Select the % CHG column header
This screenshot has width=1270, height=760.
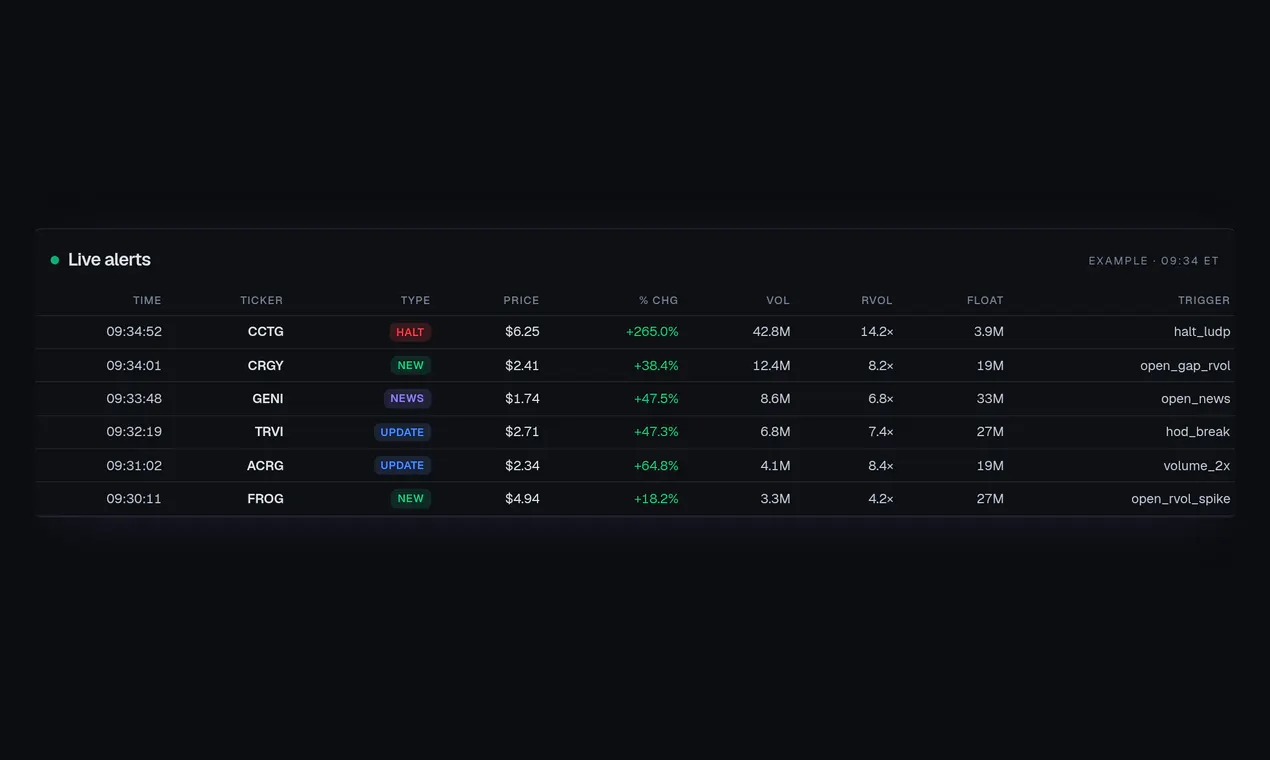click(x=659, y=300)
